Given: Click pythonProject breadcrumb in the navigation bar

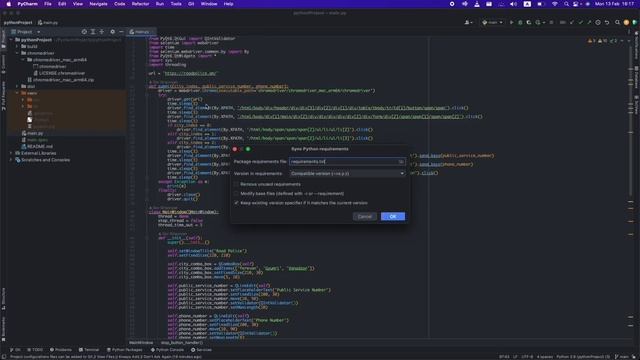Looking at the screenshot, I should point(18,22).
